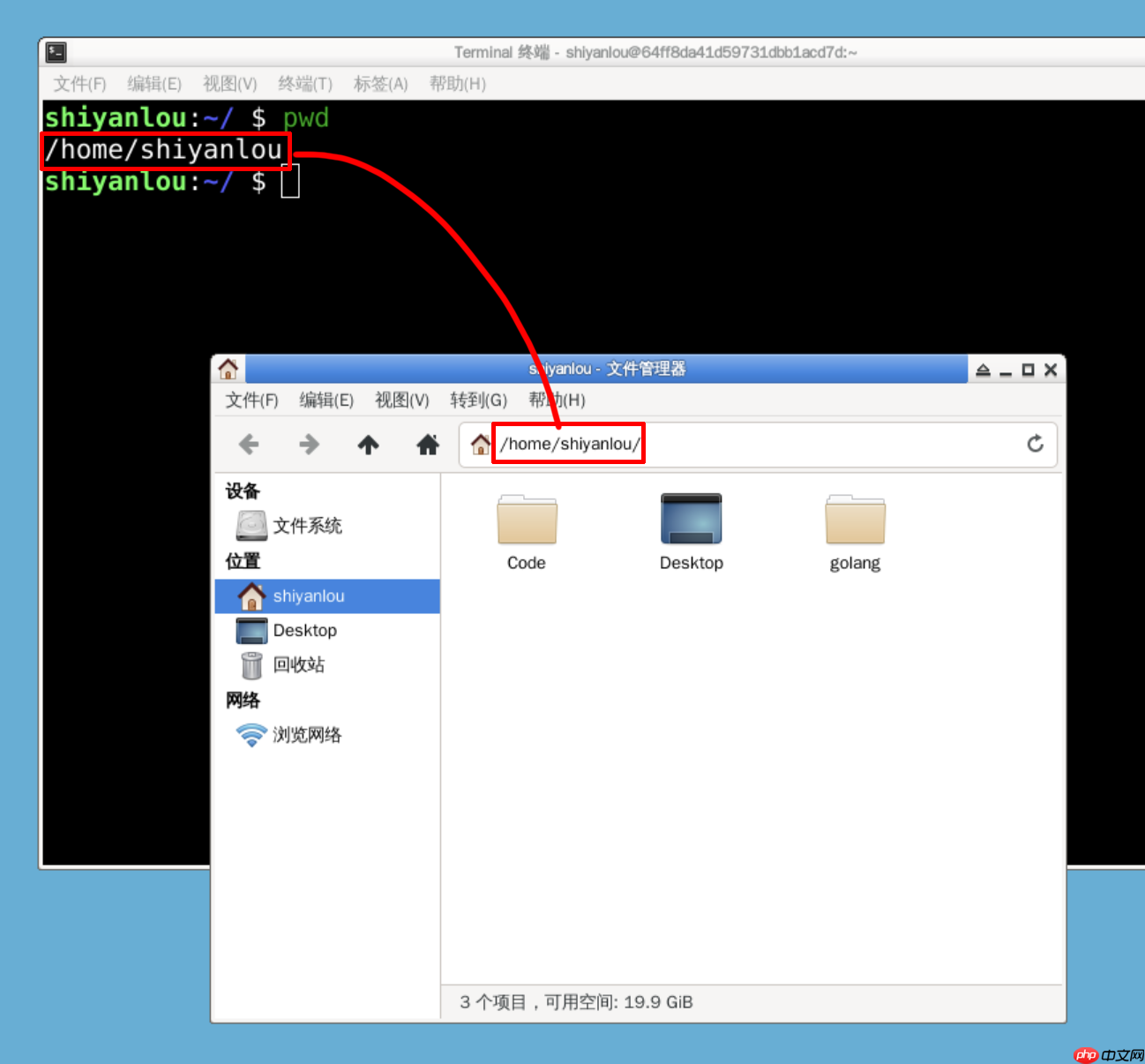Viewport: 1145px width, 1064px height.
Task: Click the Forward navigation arrow
Action: pyautogui.click(x=309, y=445)
